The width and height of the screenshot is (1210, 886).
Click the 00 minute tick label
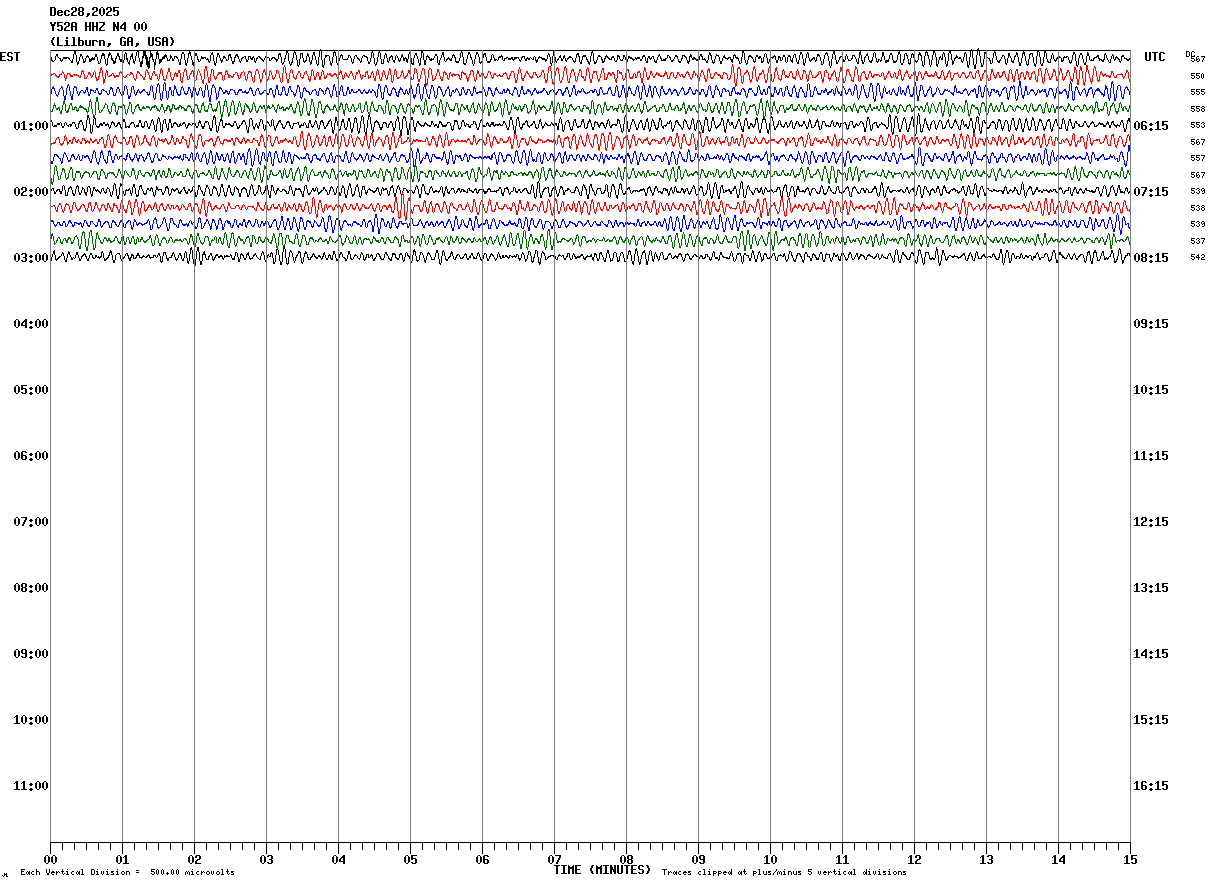50,860
